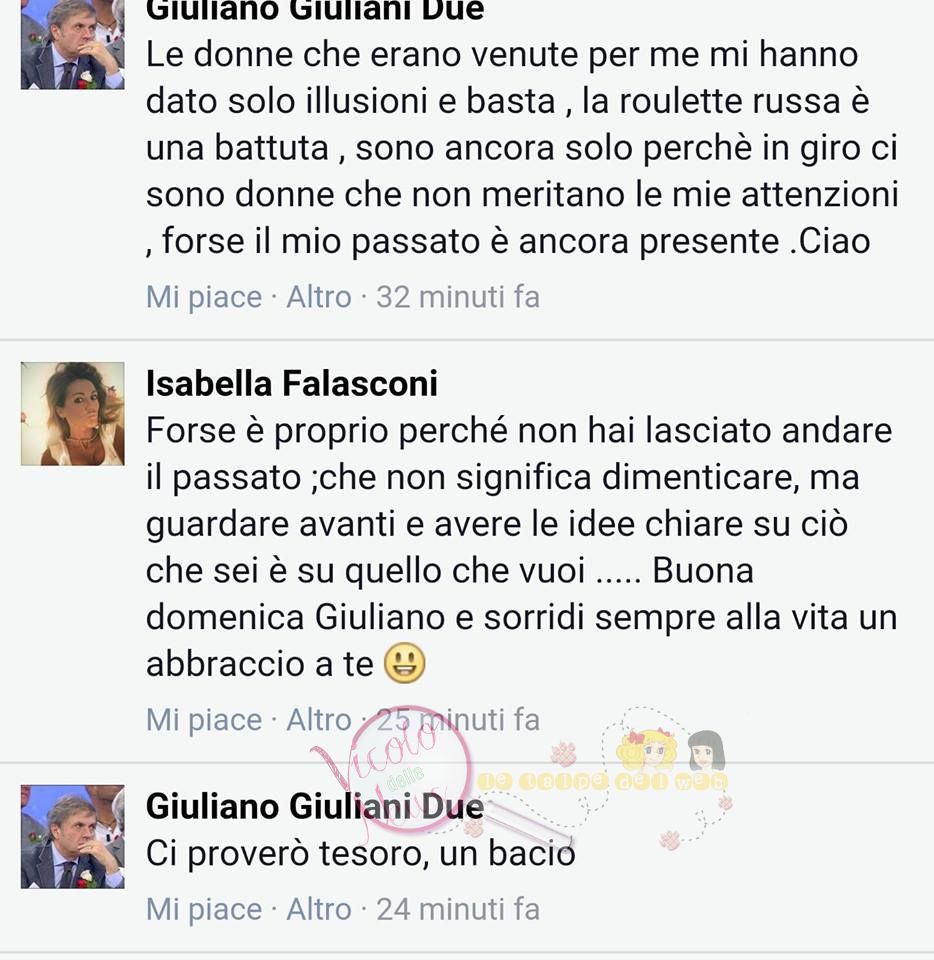This screenshot has height=960, width=934.
Task: Open the '32 minuti fa' timestamp
Action: pyautogui.click(x=458, y=298)
